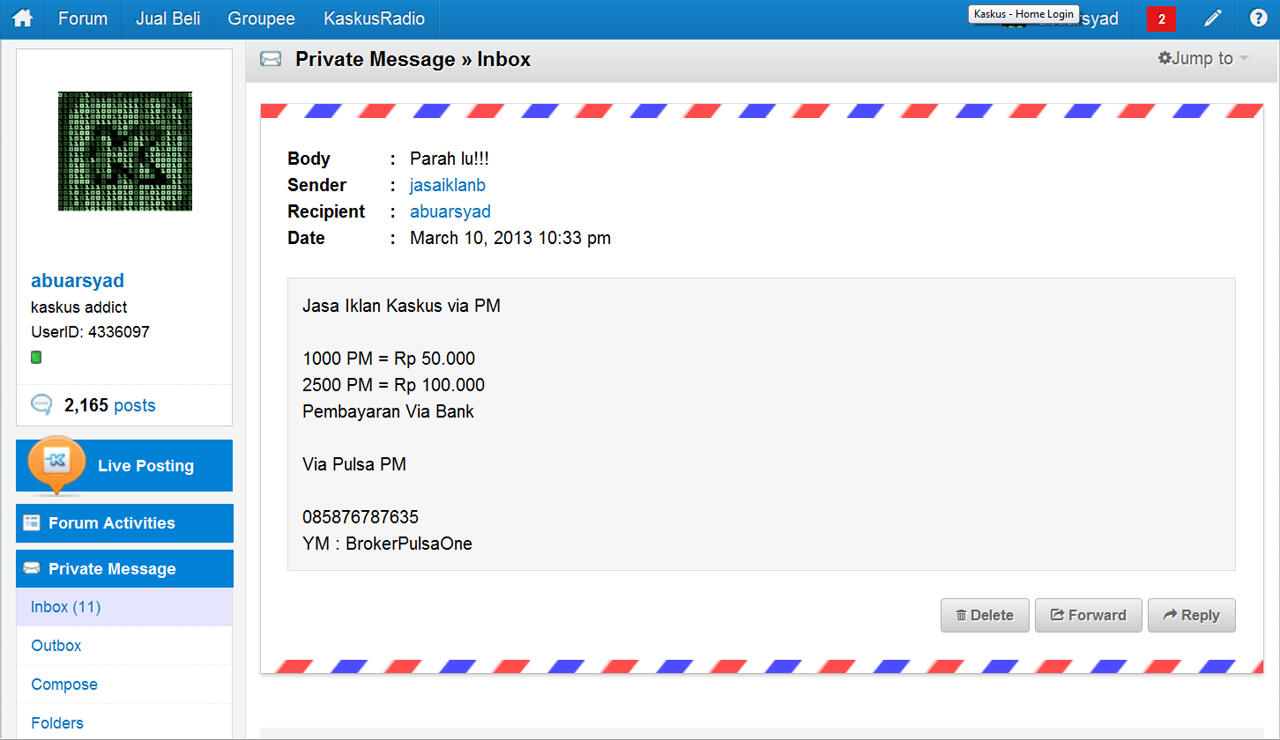Click the phone number 085876787635
Screen dimensions: 1280x740
coord(360,518)
